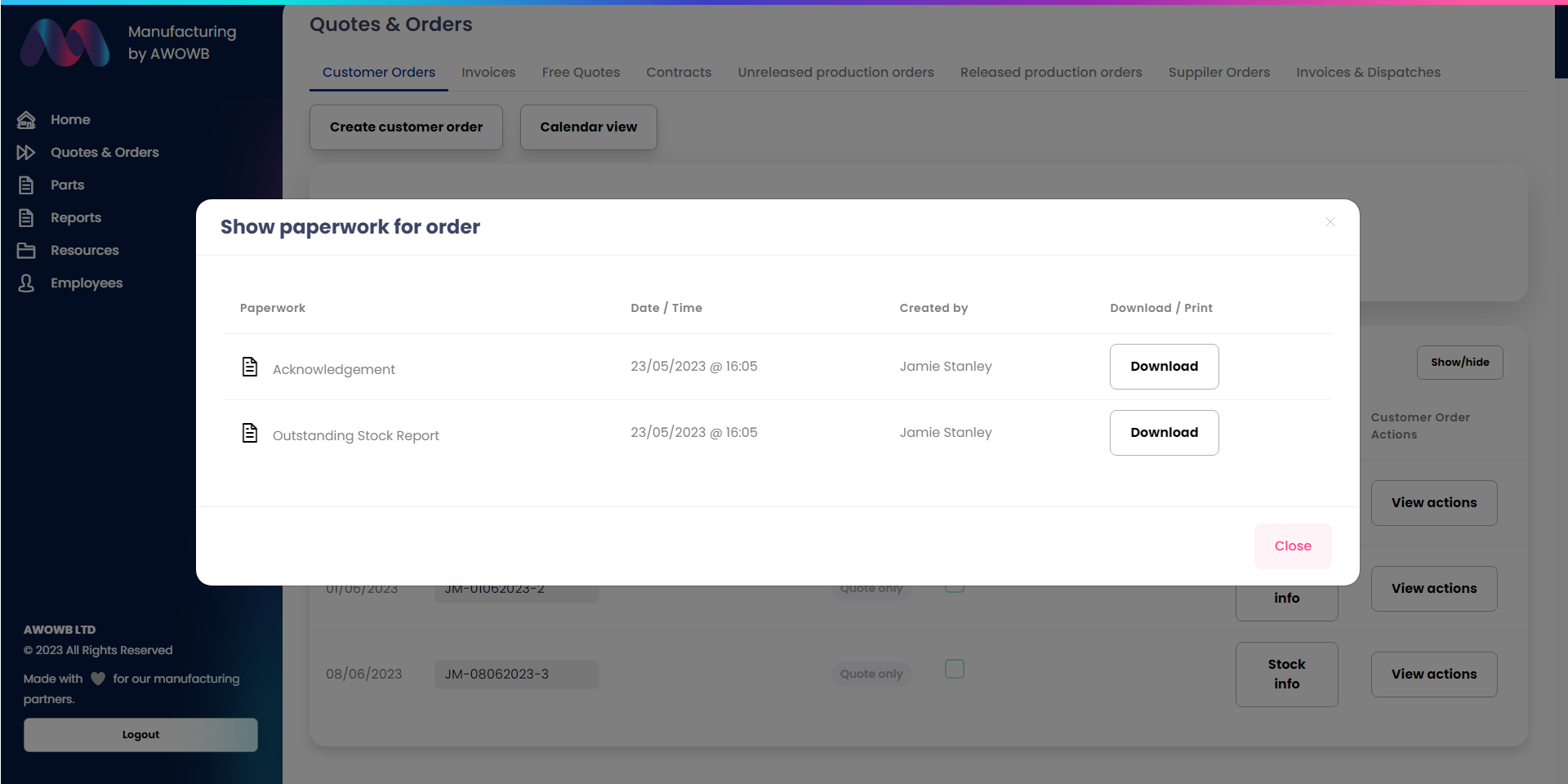Click Jamie Stanley in Acknowledgement row
The height and width of the screenshot is (784, 1568).
(x=946, y=367)
